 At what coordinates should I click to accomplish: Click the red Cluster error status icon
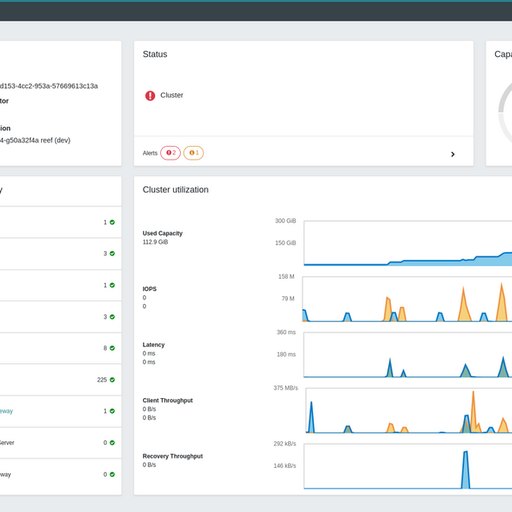point(150,96)
